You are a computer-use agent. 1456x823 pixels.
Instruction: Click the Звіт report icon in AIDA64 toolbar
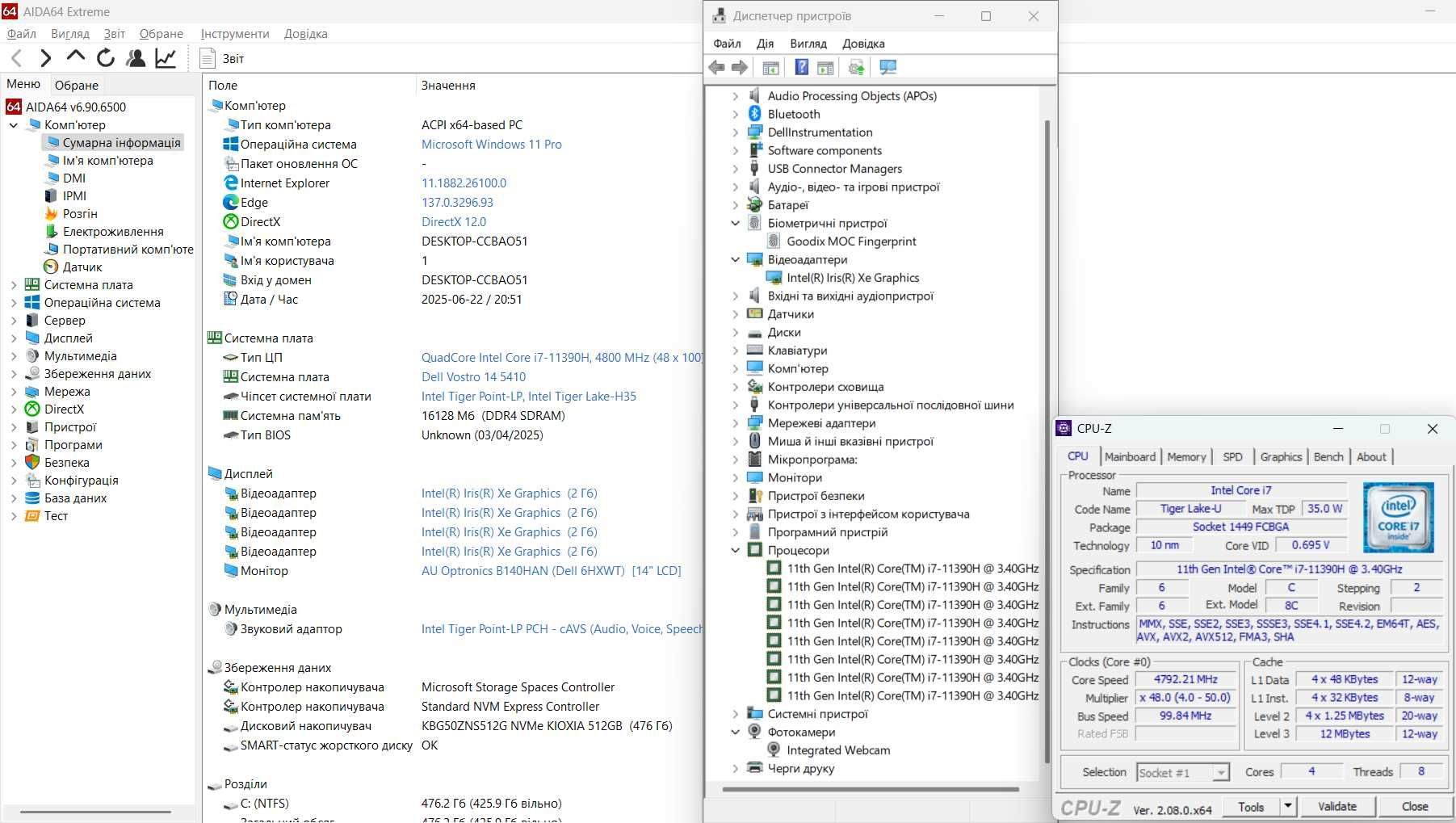pos(208,58)
